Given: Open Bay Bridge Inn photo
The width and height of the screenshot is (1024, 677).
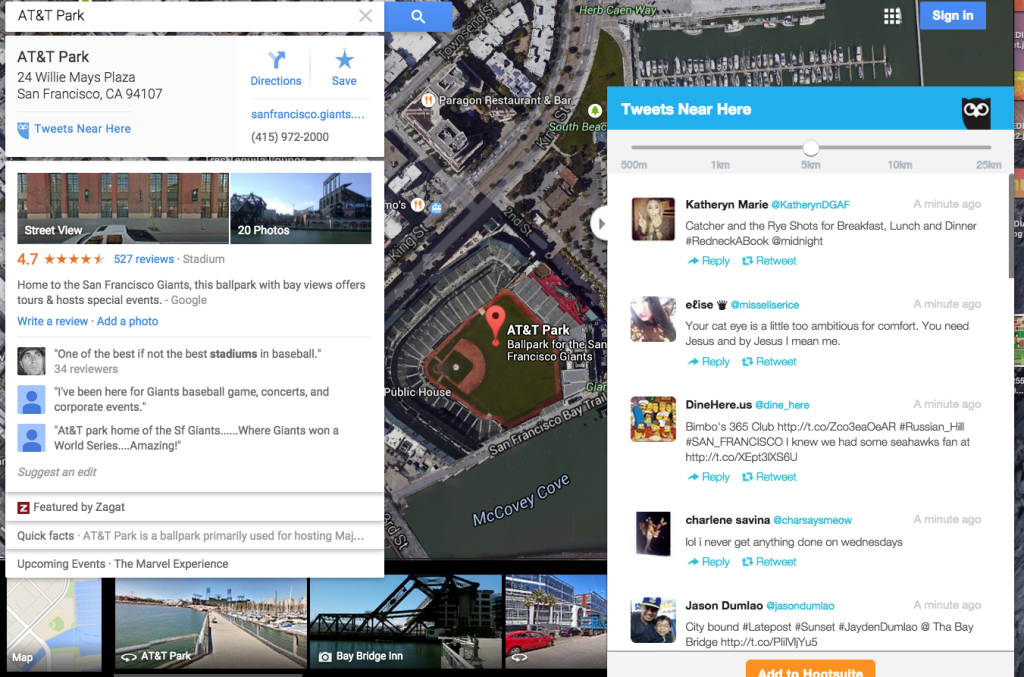Looking at the screenshot, I should [406, 623].
